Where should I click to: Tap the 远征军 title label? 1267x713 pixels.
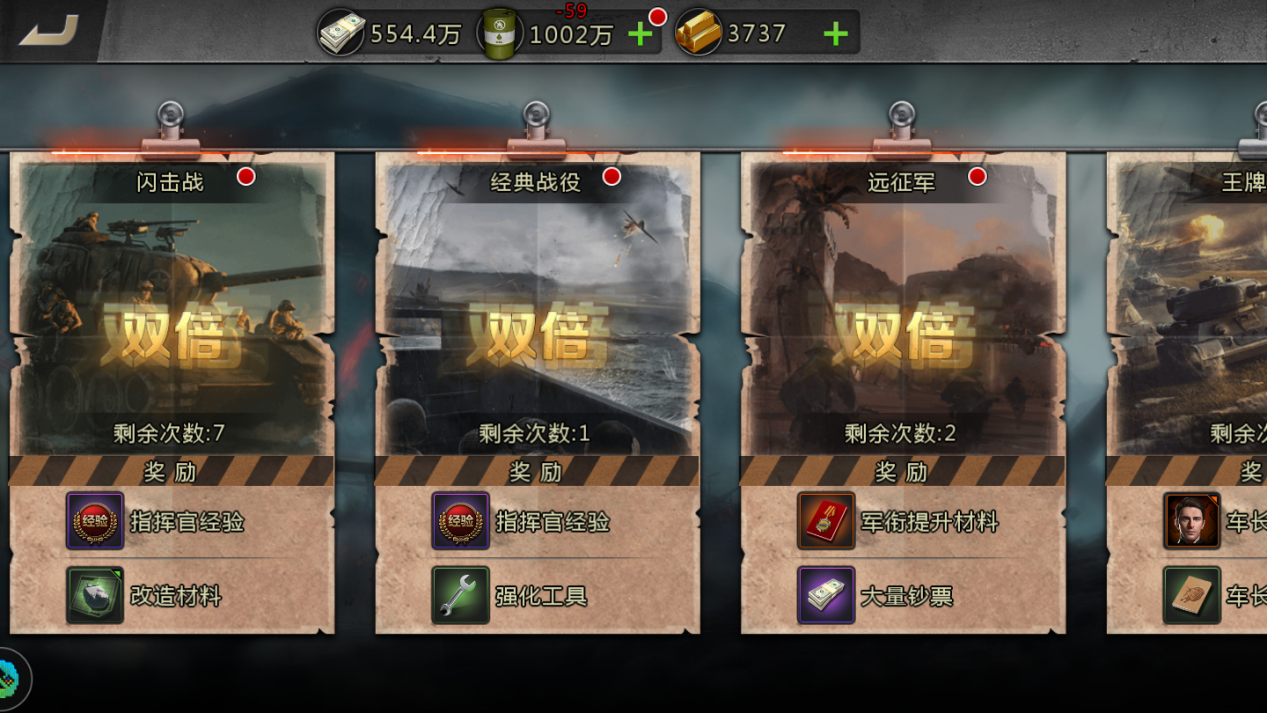tap(901, 182)
